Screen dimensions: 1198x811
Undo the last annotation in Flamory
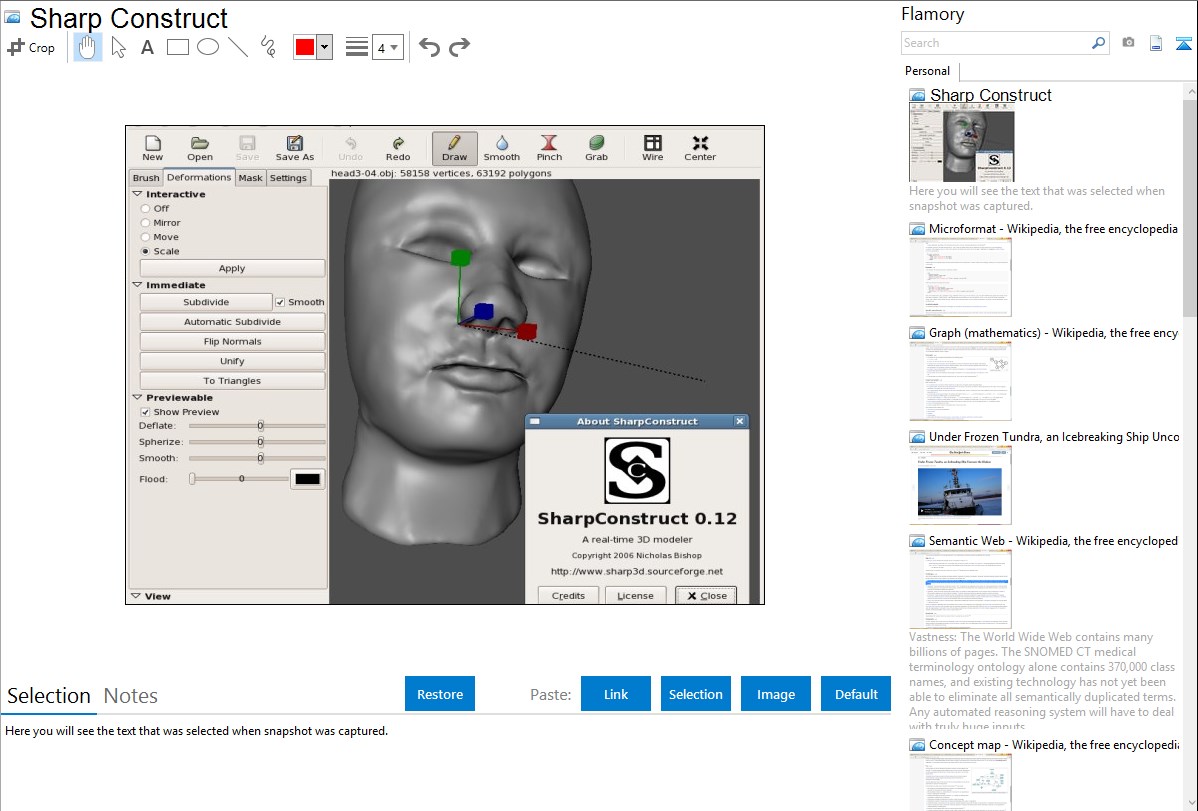(x=429, y=47)
